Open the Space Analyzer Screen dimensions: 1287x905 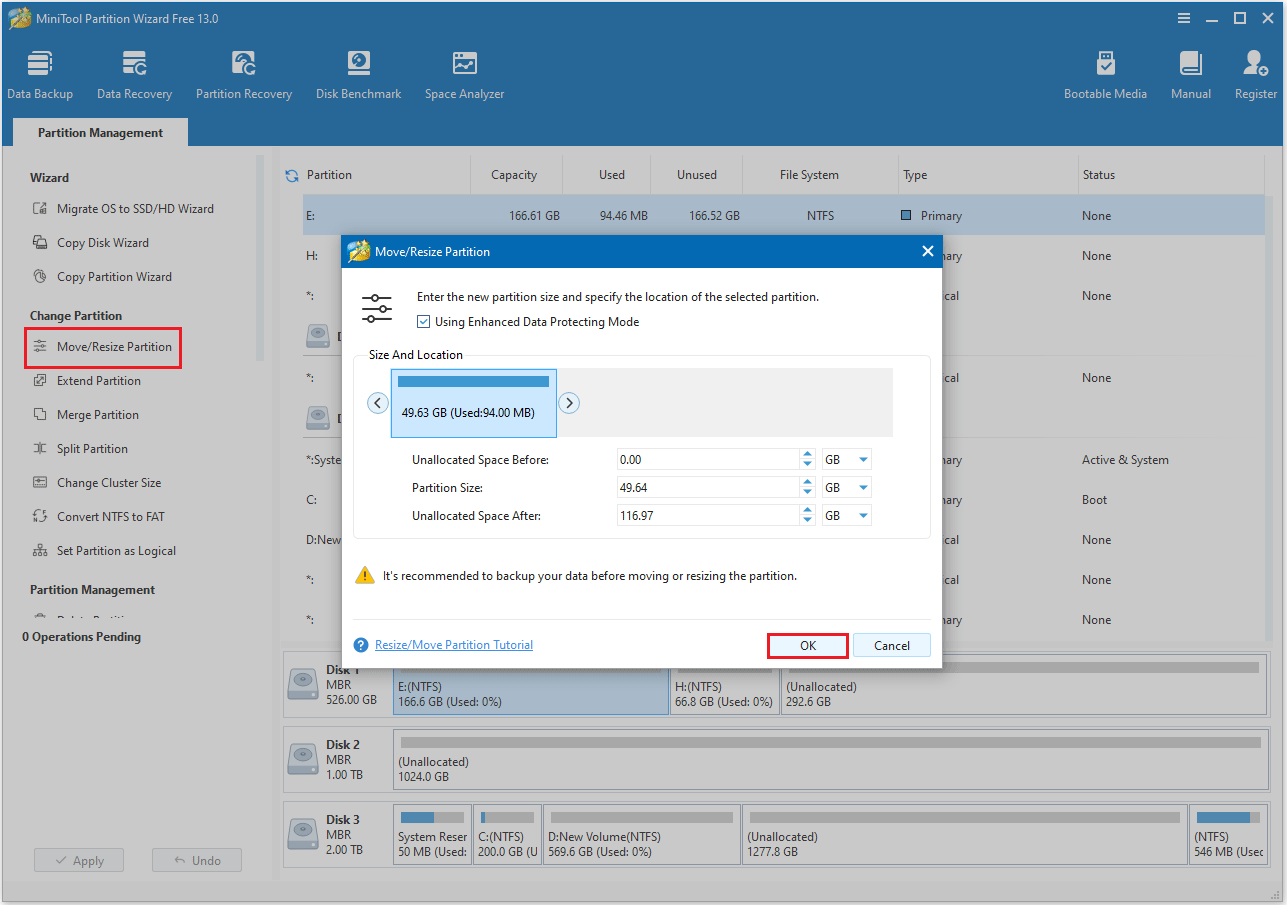pyautogui.click(x=464, y=72)
